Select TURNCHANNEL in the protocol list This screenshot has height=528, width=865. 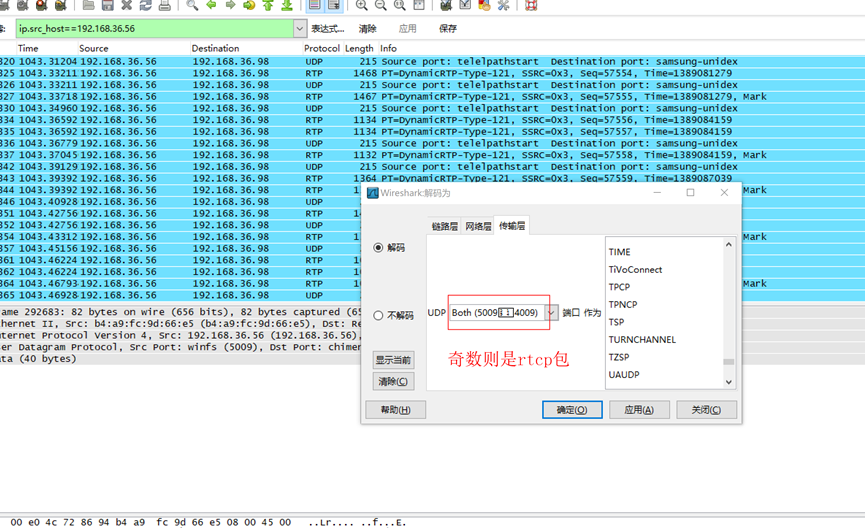tap(642, 340)
